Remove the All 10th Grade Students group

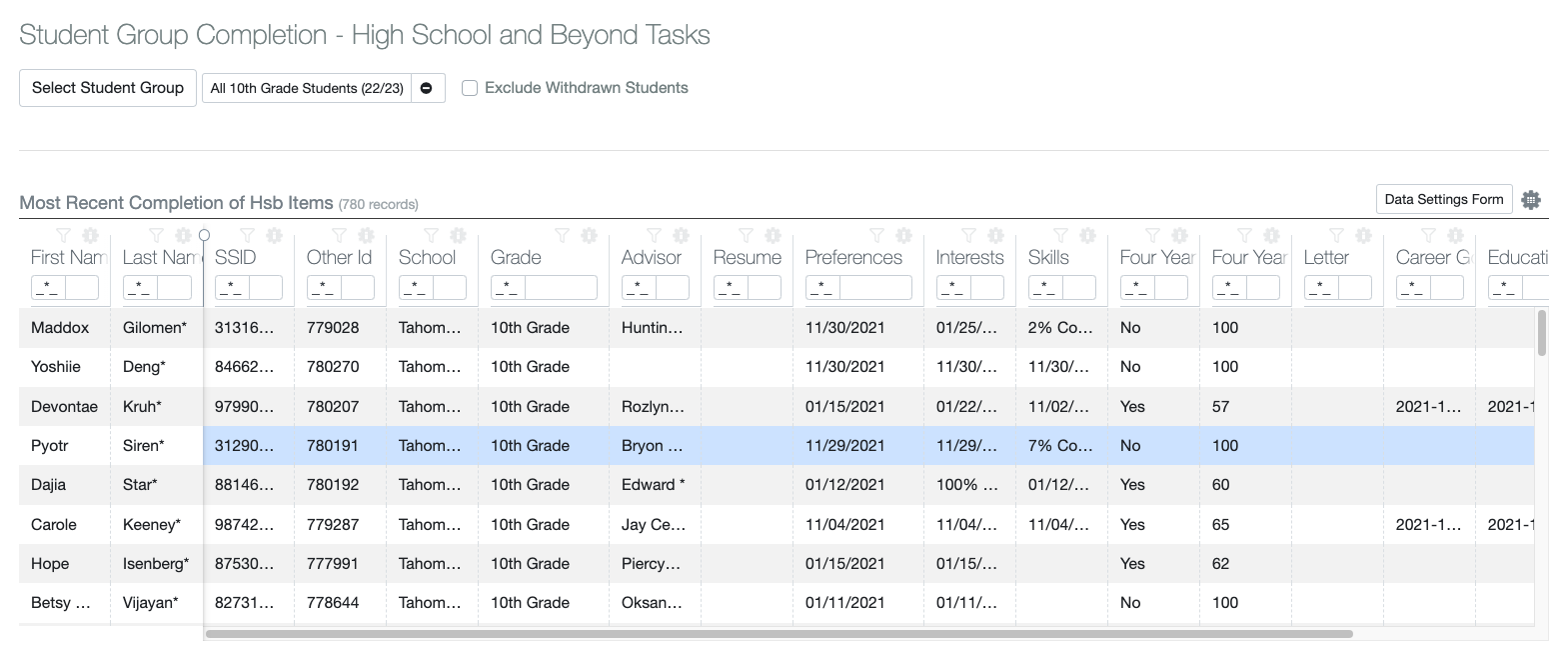point(427,88)
